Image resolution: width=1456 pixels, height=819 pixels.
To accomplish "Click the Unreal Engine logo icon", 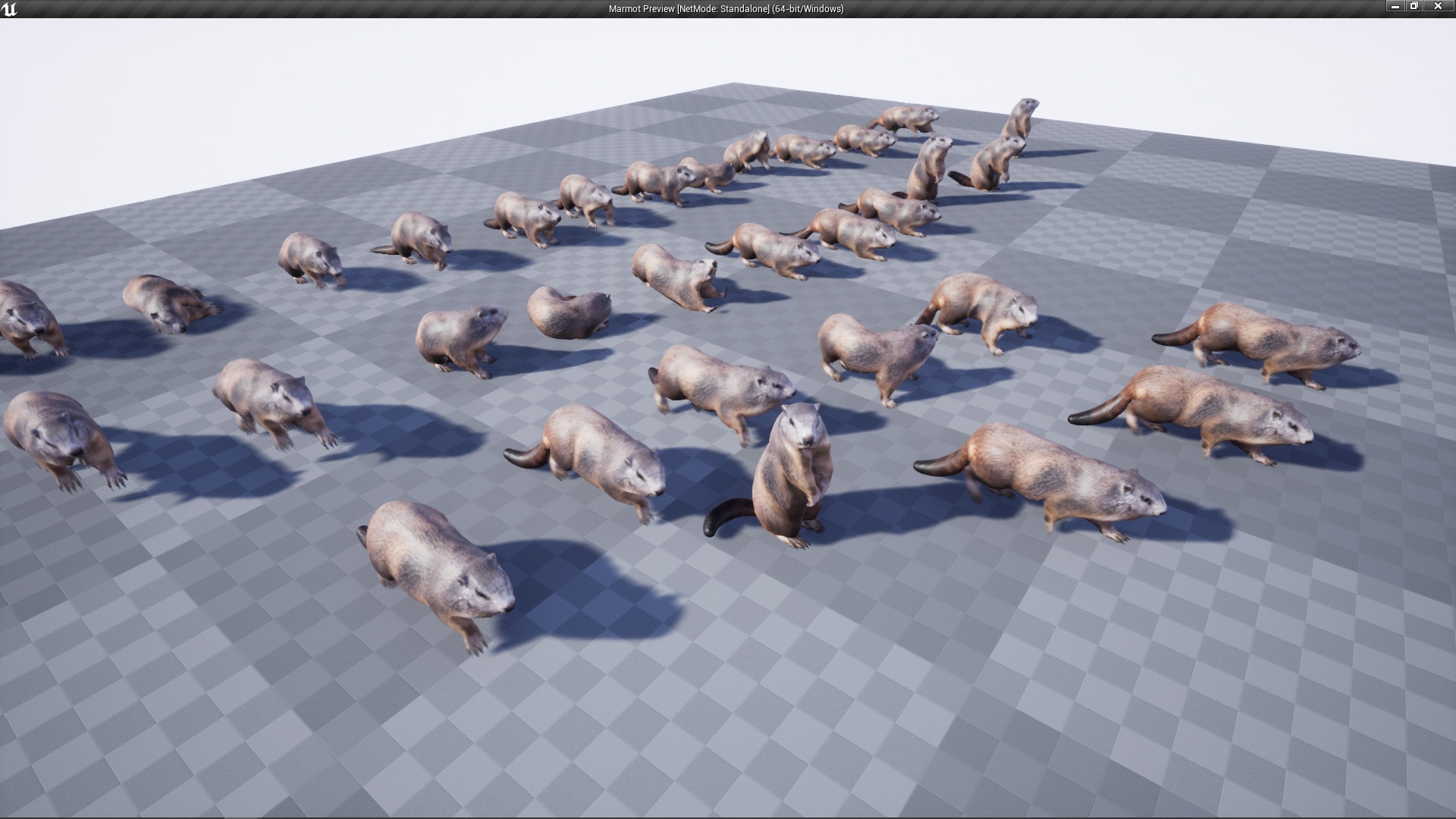I will (11, 9).
